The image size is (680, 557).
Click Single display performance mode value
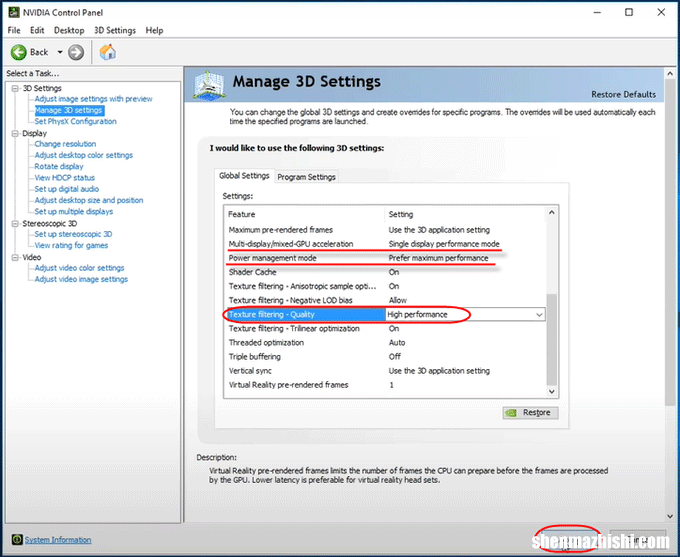click(x=444, y=244)
